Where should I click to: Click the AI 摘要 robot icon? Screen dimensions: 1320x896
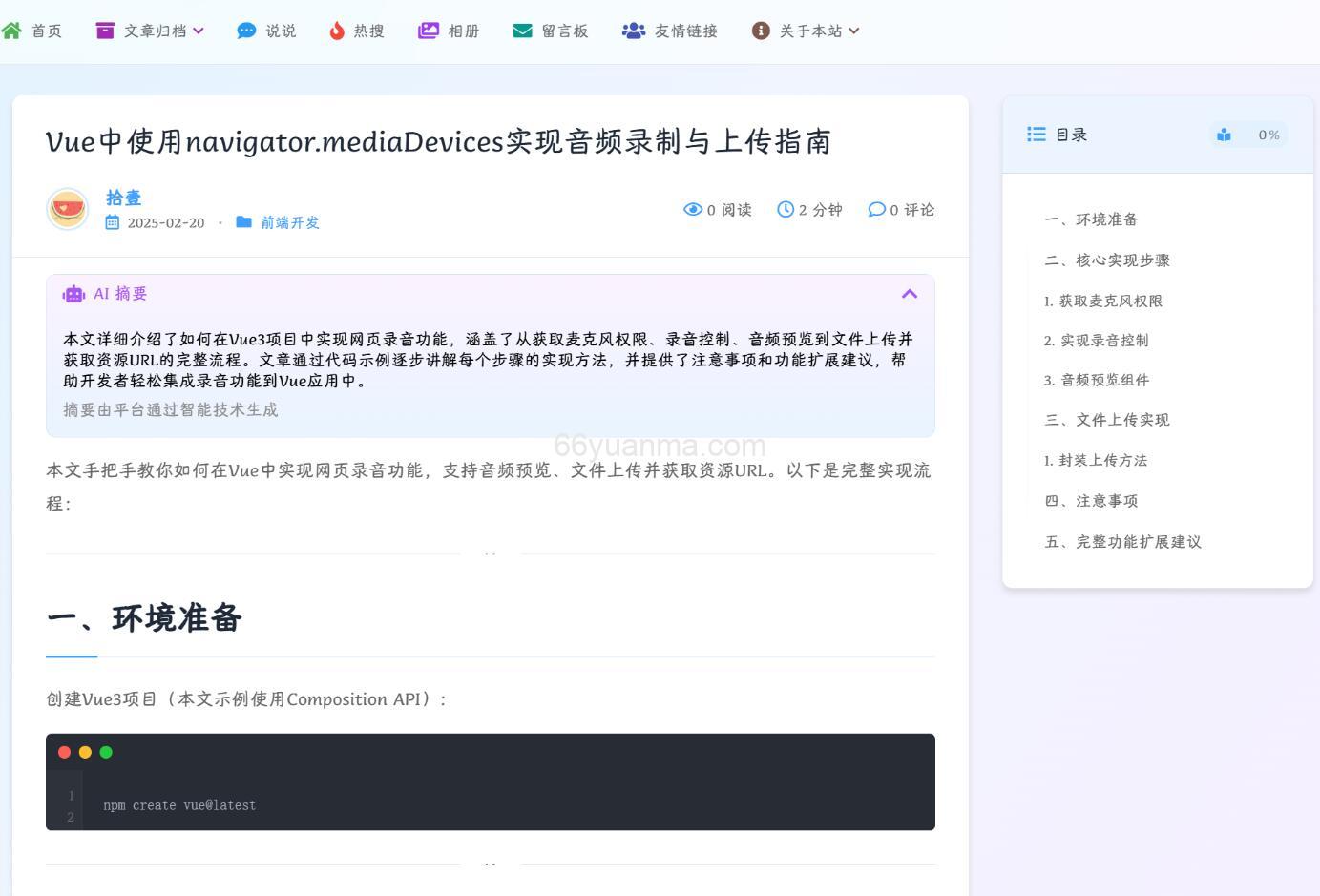[74, 293]
